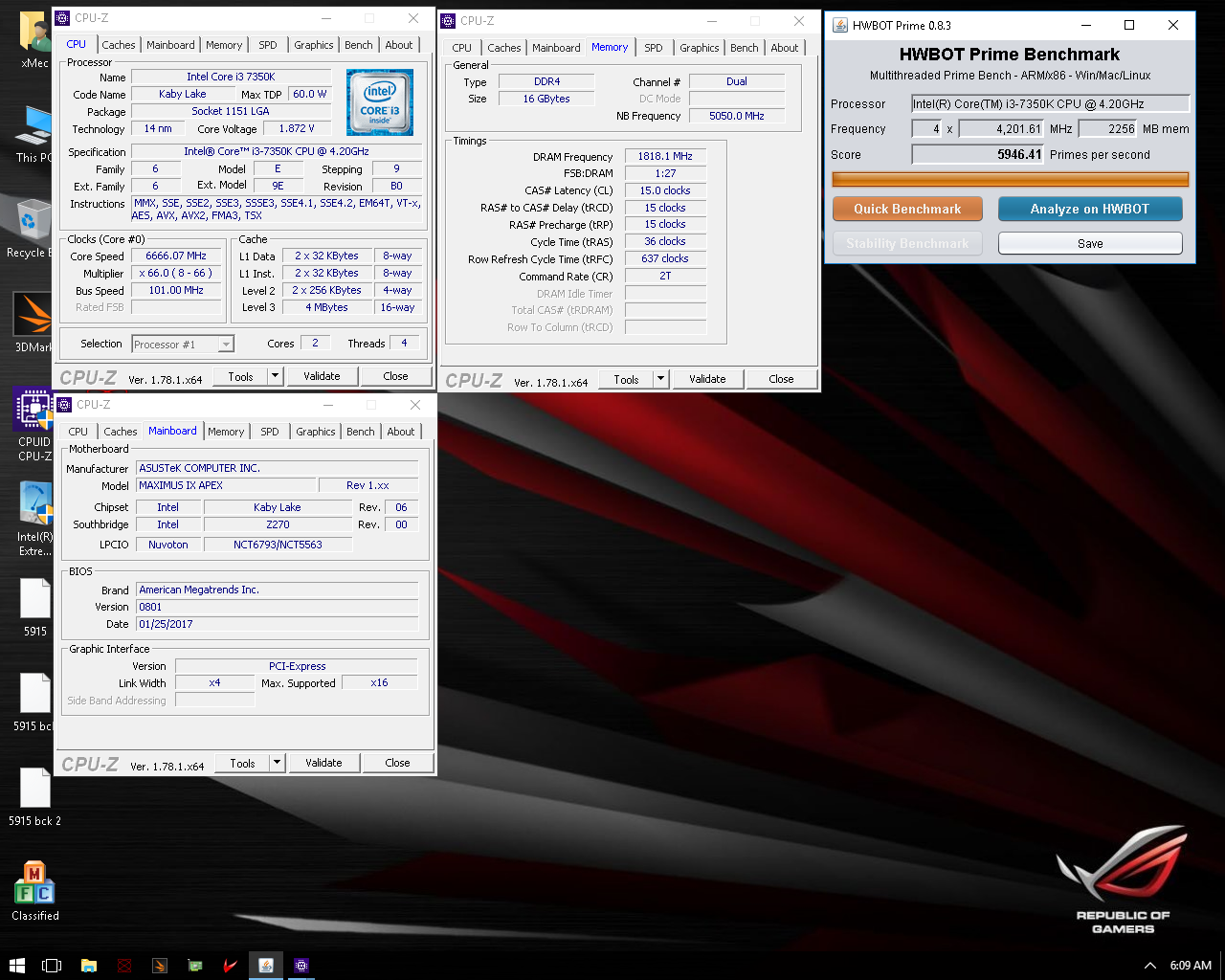Screen dimensions: 1225x980
Task: Click Close in CPU-Z Memory window
Action: point(781,379)
